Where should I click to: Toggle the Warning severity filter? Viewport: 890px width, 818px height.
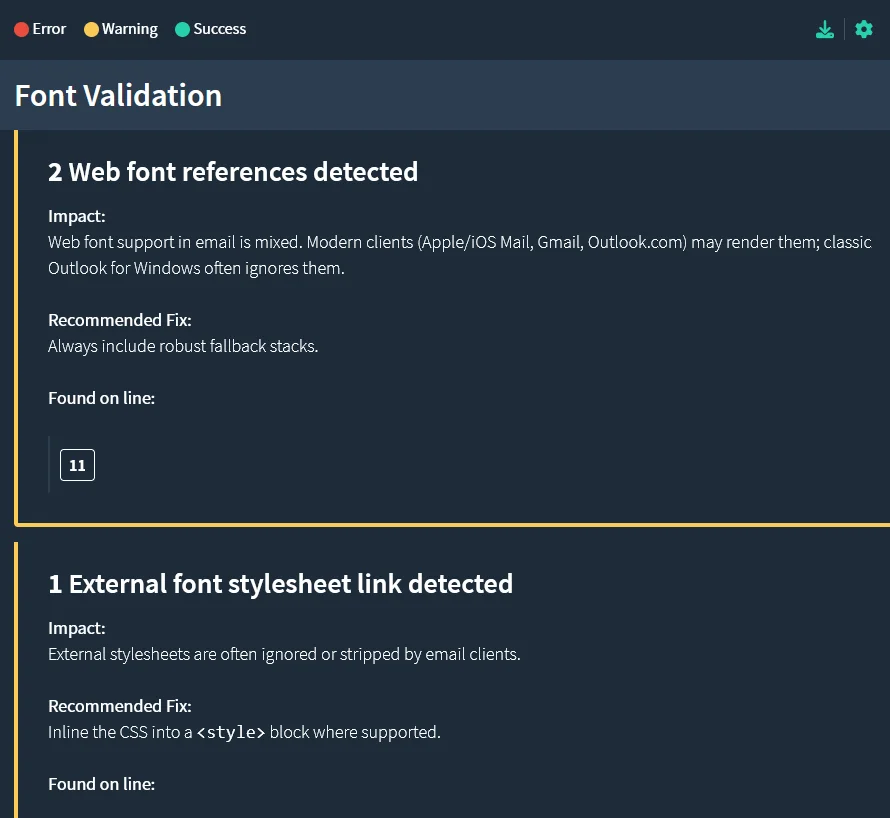pos(120,29)
